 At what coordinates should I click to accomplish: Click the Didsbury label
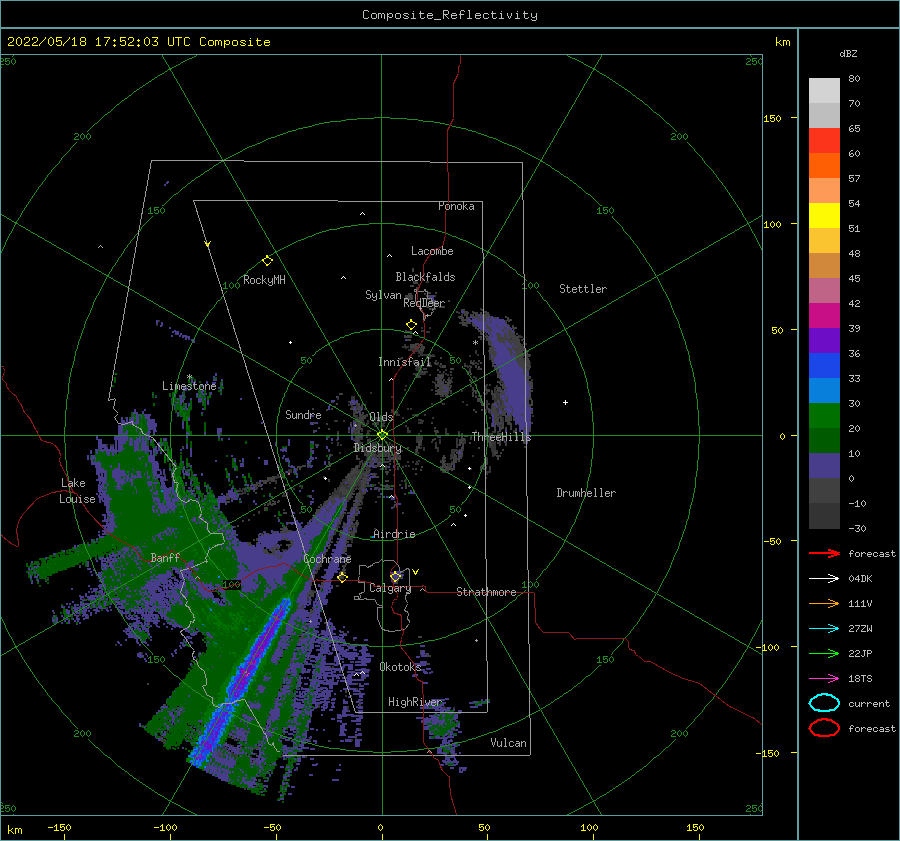coord(378,448)
